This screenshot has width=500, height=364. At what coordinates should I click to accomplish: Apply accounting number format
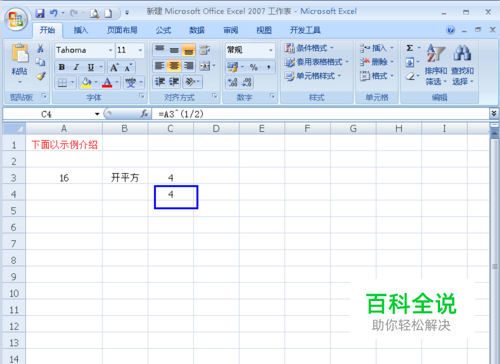233,67
